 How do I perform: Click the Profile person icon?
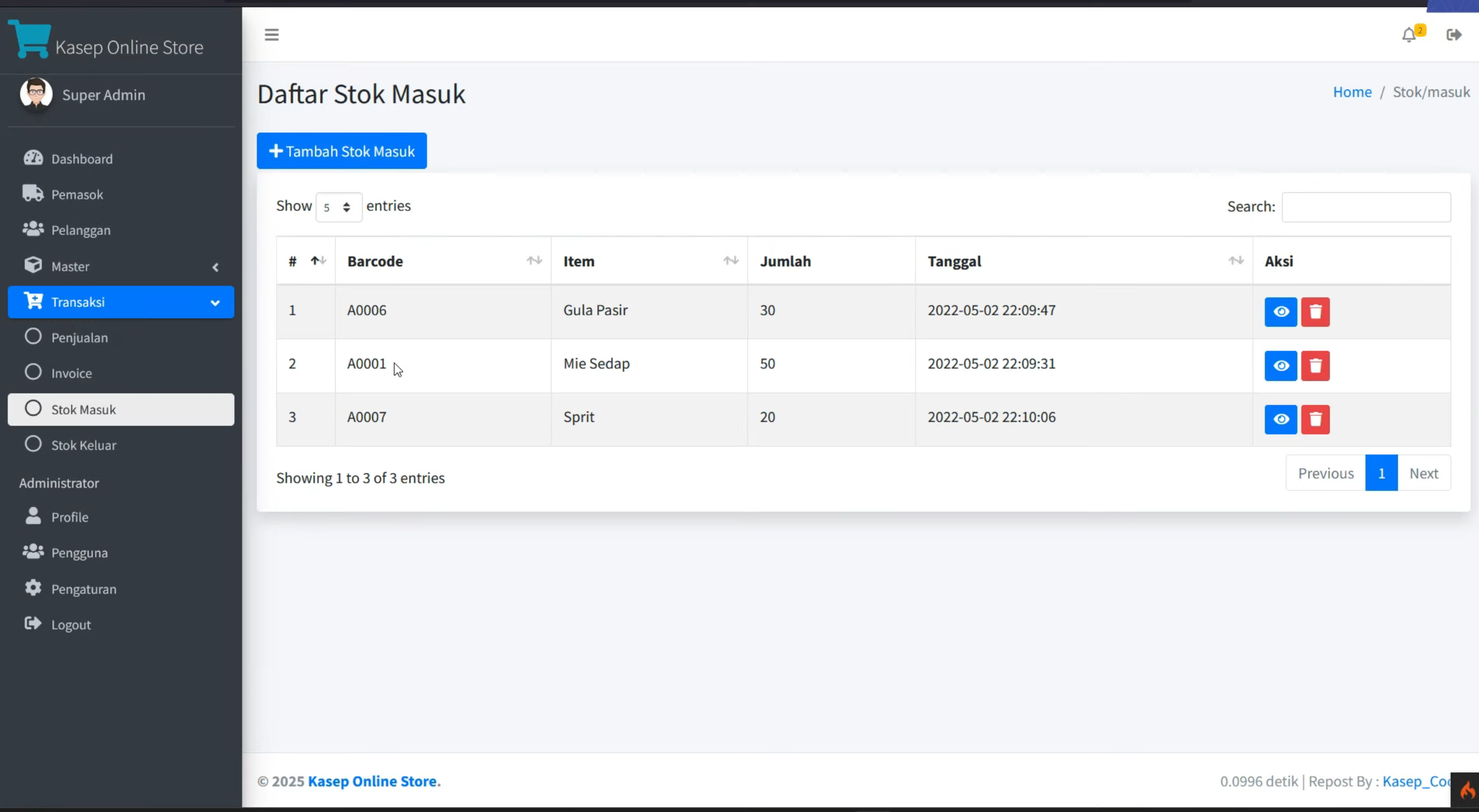tap(33, 516)
